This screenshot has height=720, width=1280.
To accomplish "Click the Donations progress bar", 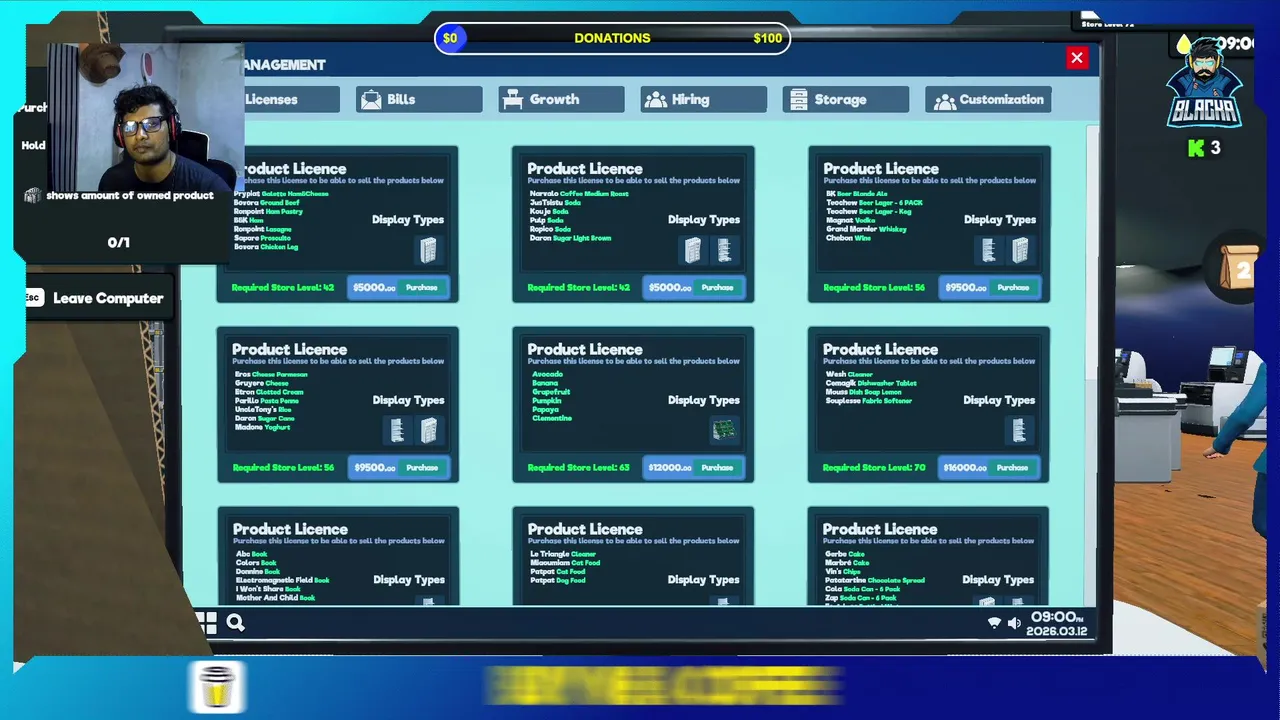I will (613, 38).
